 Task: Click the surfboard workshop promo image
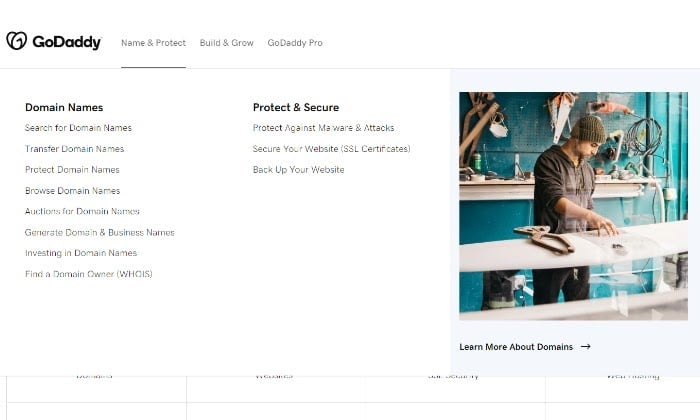[x=573, y=206]
